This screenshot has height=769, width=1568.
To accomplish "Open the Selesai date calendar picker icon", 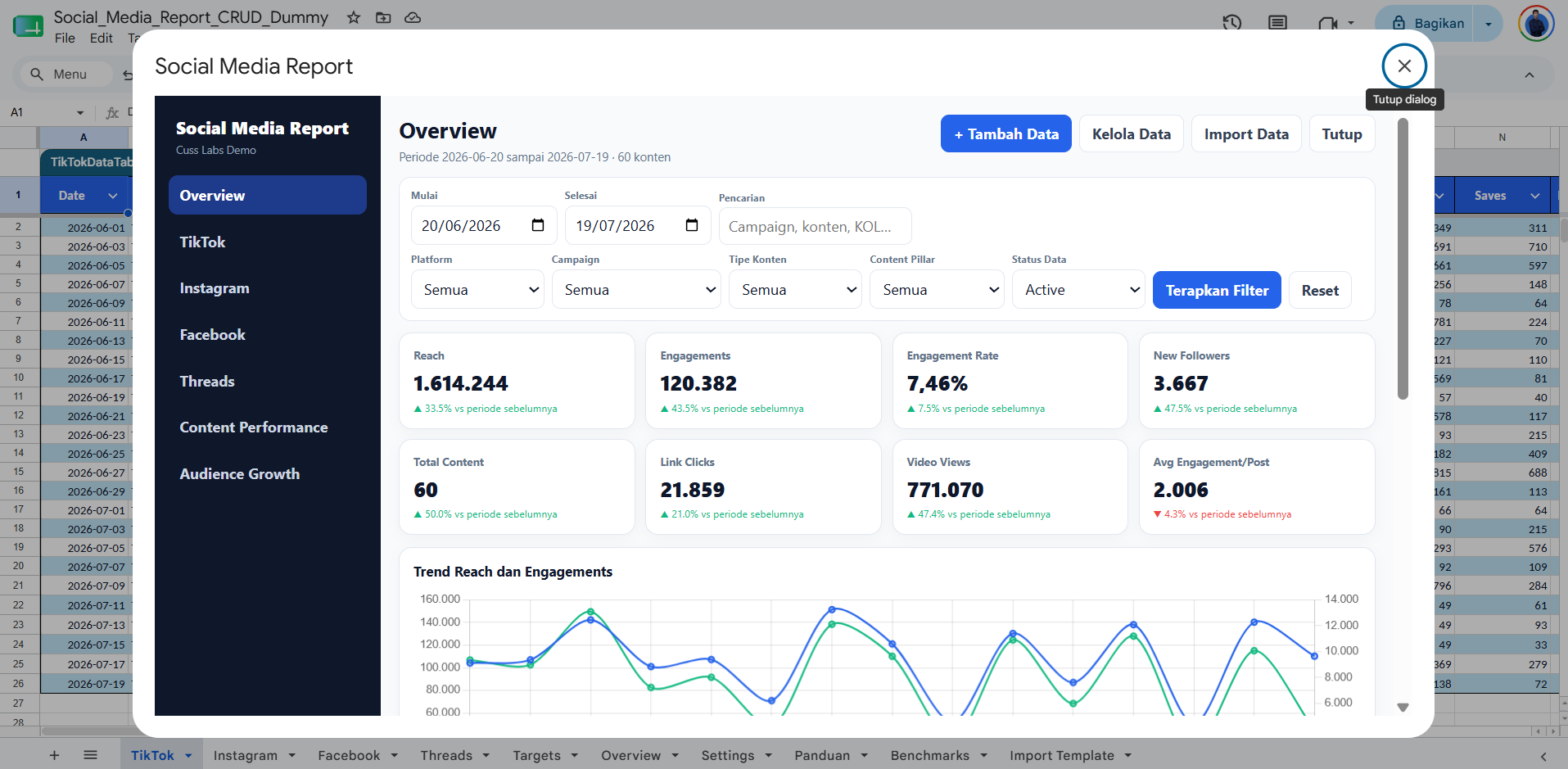I will click(692, 225).
